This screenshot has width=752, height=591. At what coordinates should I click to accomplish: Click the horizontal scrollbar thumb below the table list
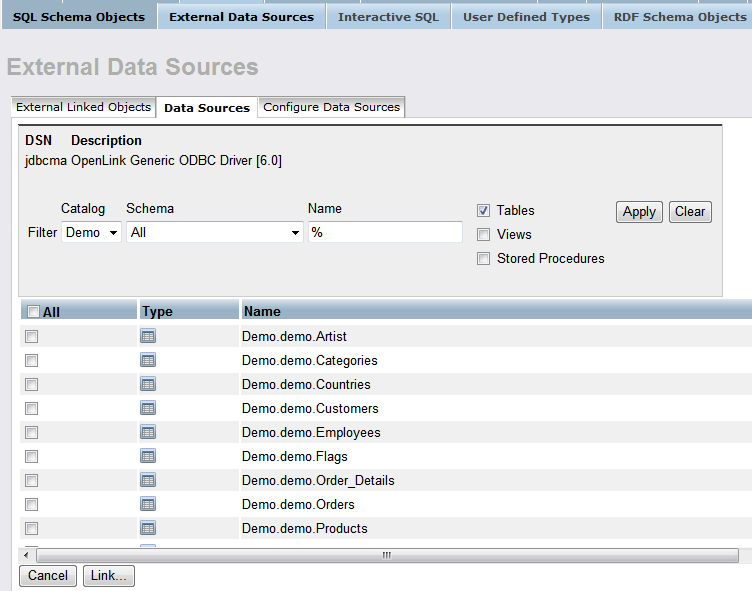pyautogui.click(x=386, y=555)
